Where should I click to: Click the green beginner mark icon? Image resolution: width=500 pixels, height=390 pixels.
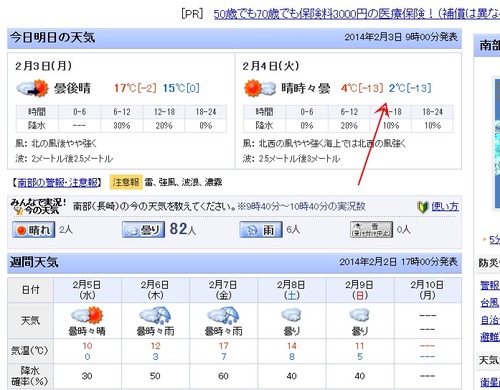[x=423, y=207]
